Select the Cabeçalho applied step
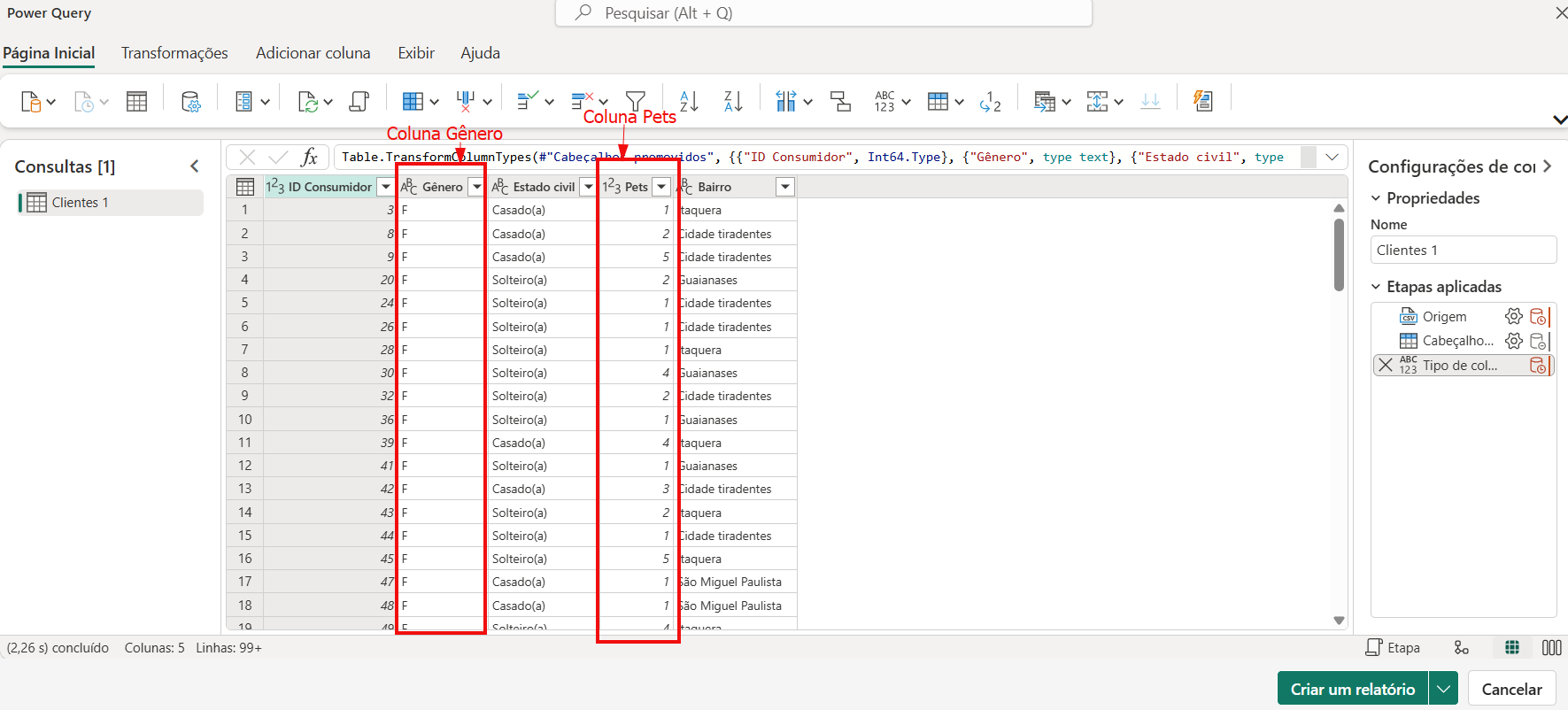 pyautogui.click(x=1457, y=341)
